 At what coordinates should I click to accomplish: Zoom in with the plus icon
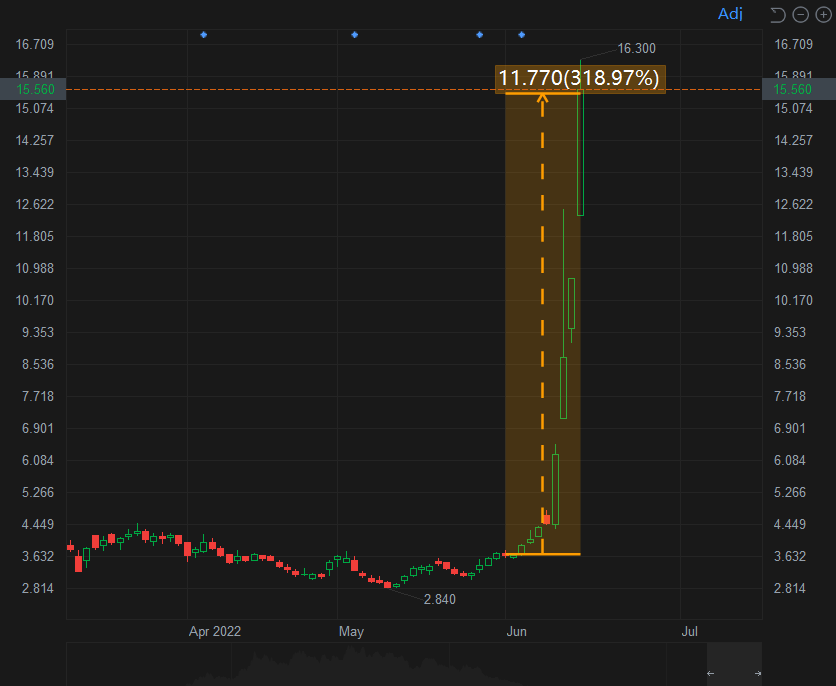[x=823, y=15]
